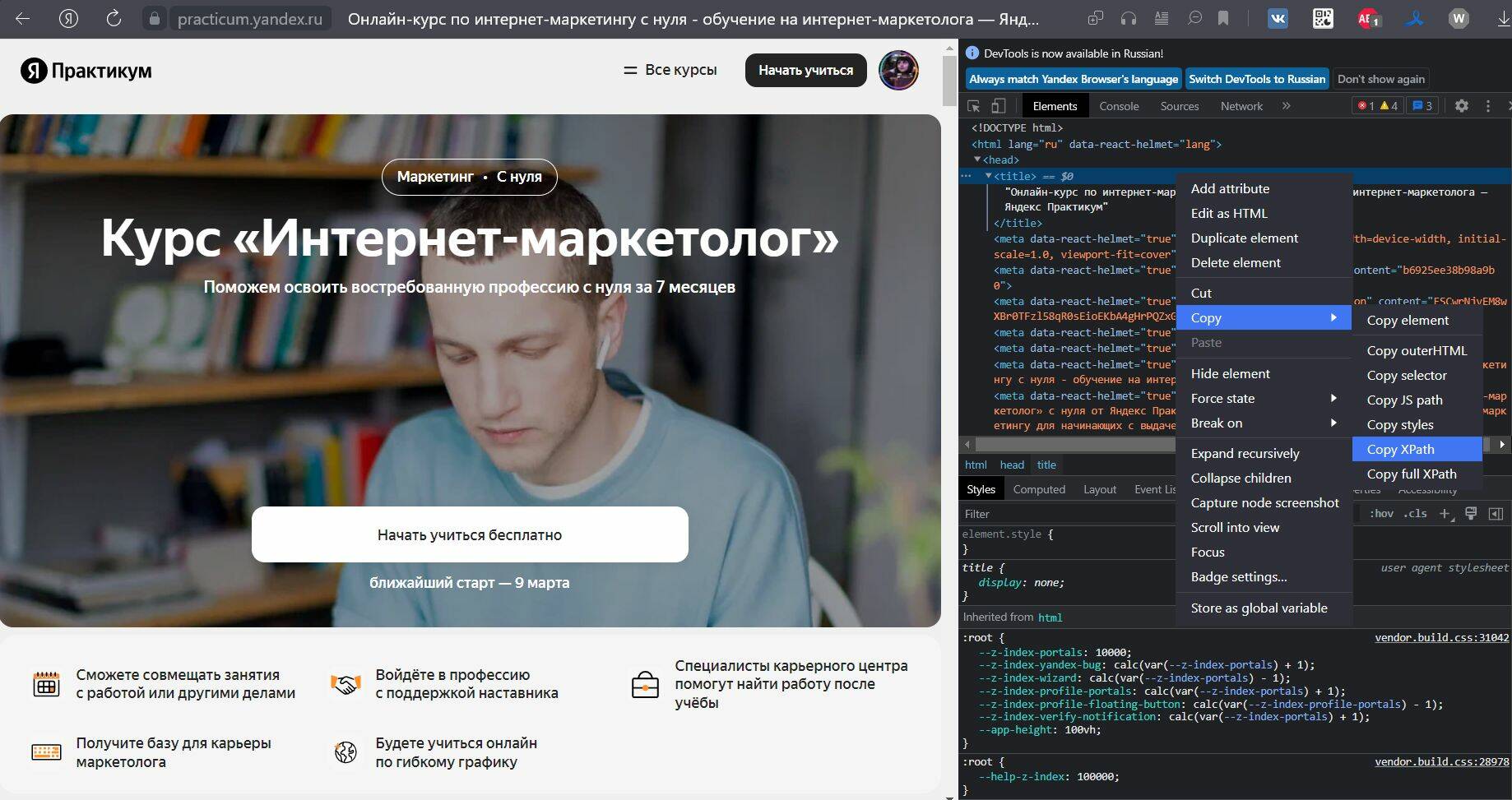Click the padlock site security icon

154,19
